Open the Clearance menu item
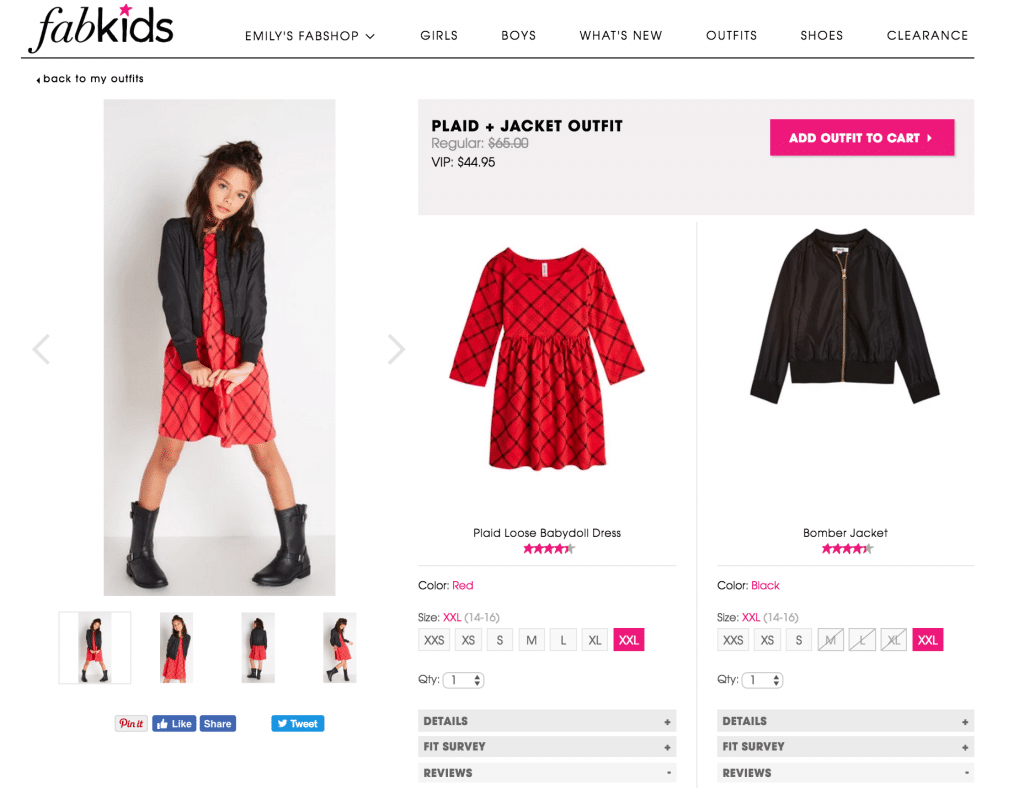 coord(927,35)
